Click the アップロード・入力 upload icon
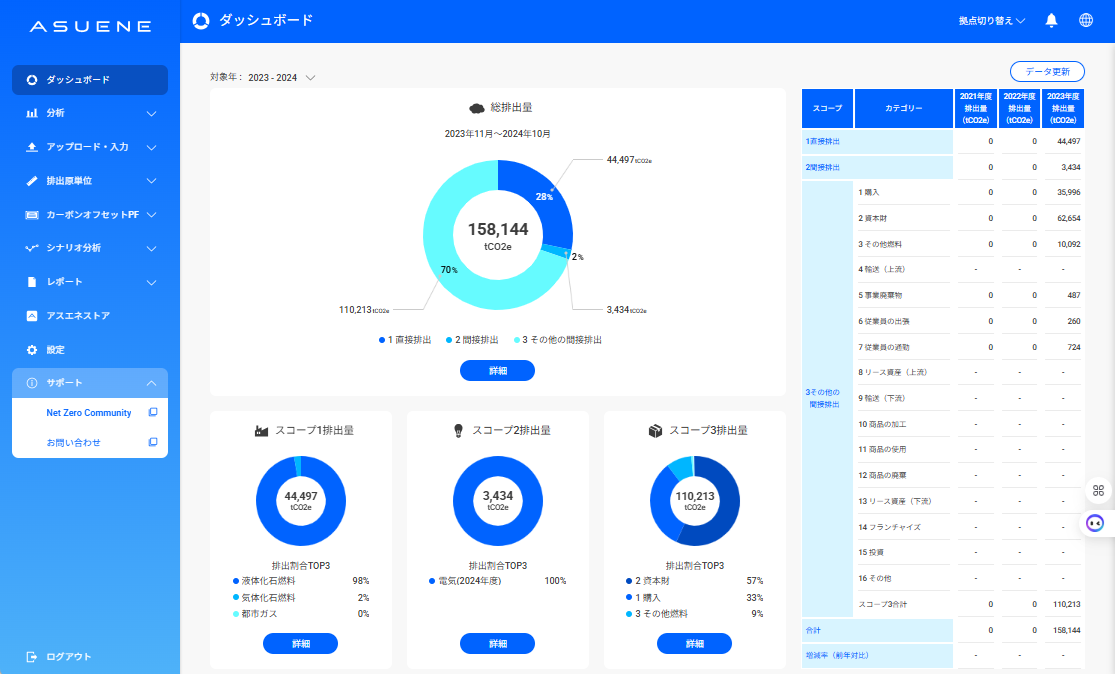 [x=31, y=147]
